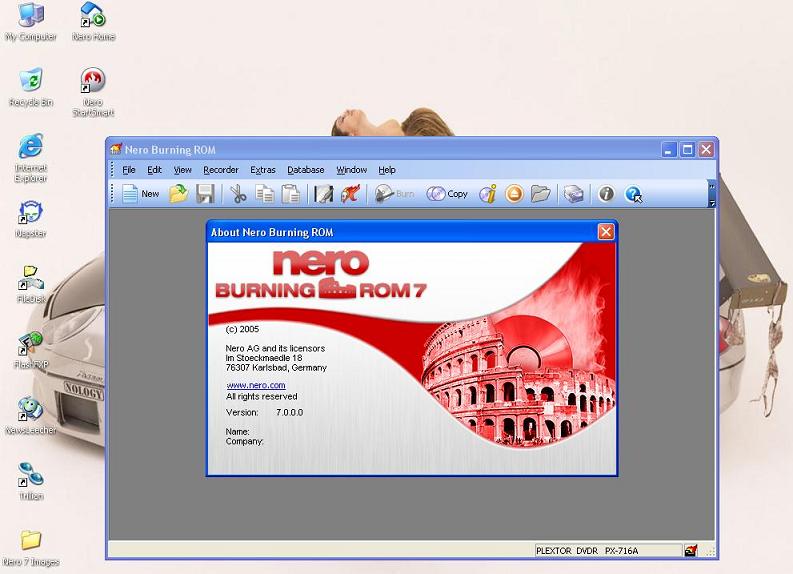Screen dimensions: 793x574
Task: Open the File menu
Action: (129, 170)
